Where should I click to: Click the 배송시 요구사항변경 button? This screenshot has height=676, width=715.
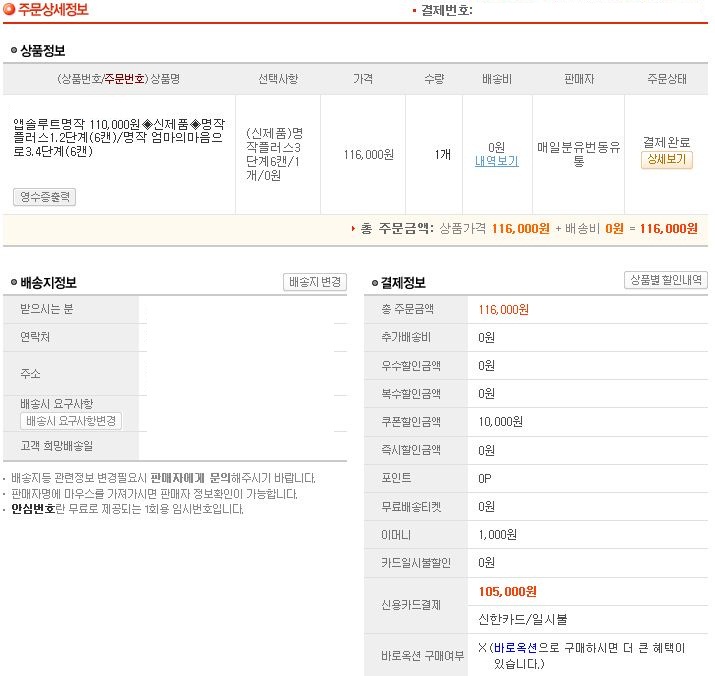click(x=71, y=421)
